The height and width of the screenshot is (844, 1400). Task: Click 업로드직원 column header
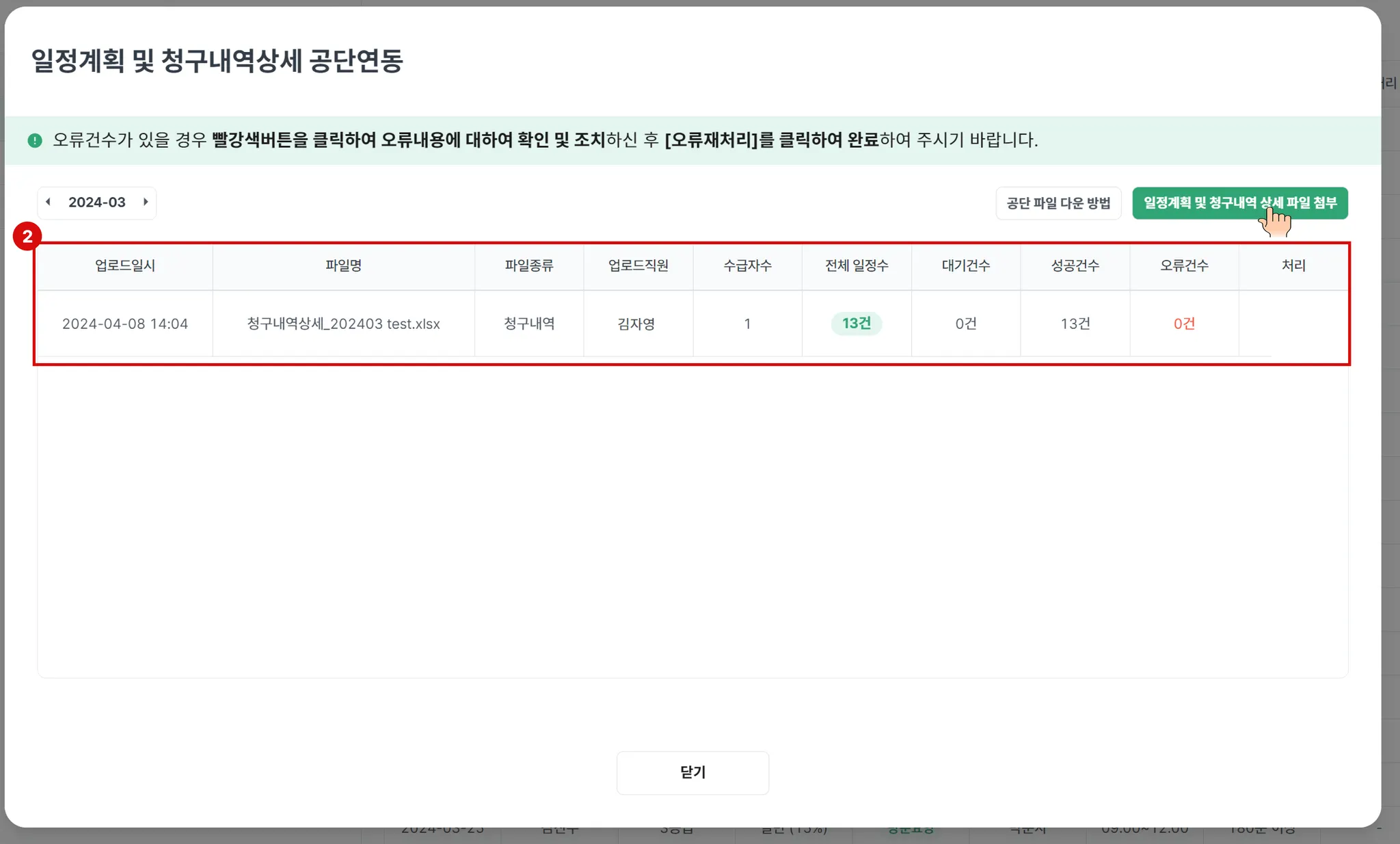pos(638,265)
